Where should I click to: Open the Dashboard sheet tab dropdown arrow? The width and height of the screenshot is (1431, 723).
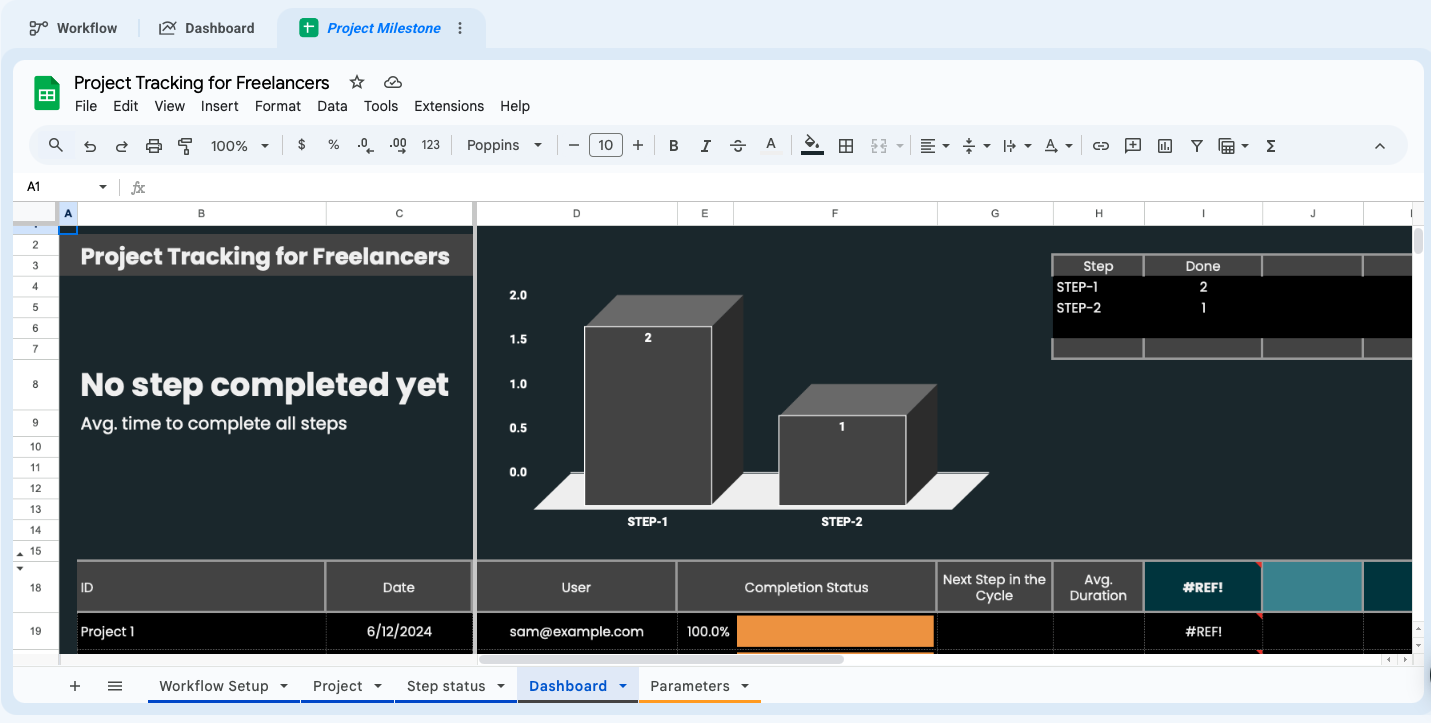[x=622, y=686]
